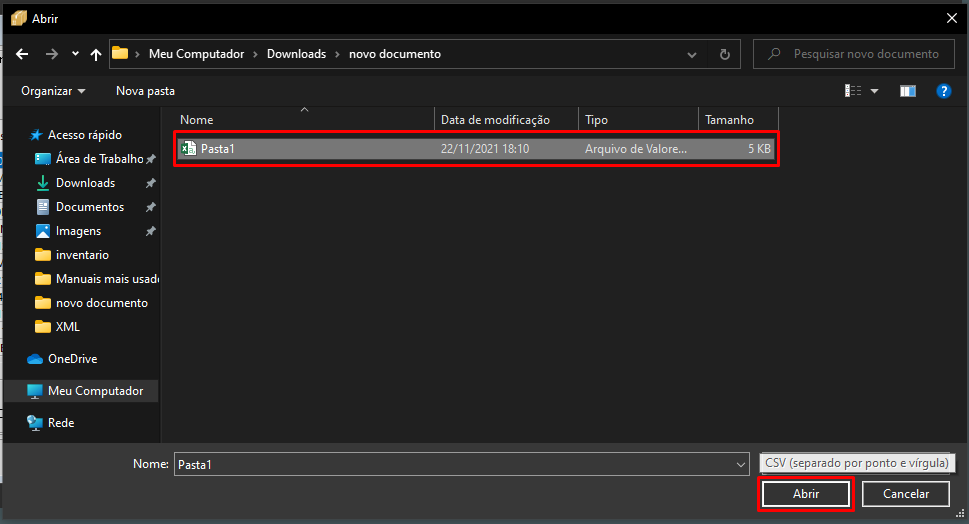Viewport: 969px width, 524px height.
Task: Select Meu Computador in the breadcrumb path
Action: [x=197, y=54]
